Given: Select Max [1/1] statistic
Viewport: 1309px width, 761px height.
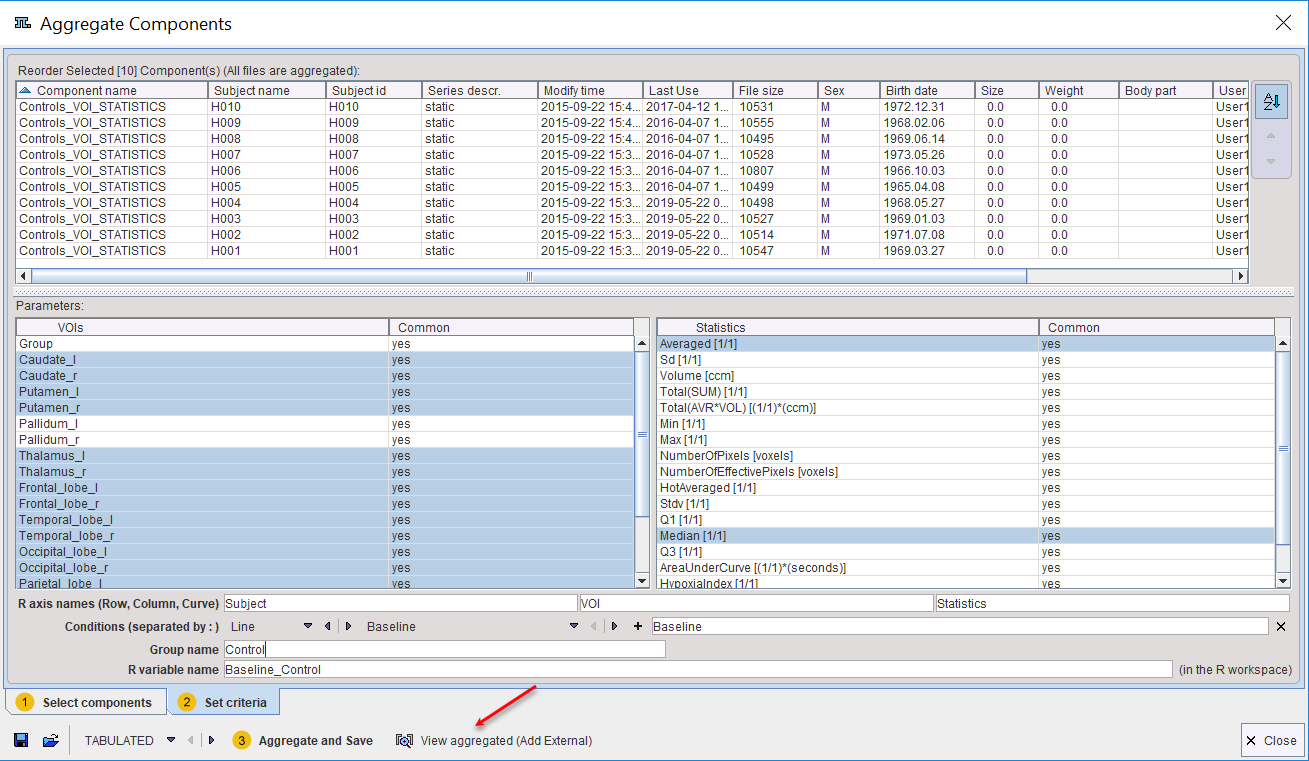Looking at the screenshot, I should click(x=966, y=440).
